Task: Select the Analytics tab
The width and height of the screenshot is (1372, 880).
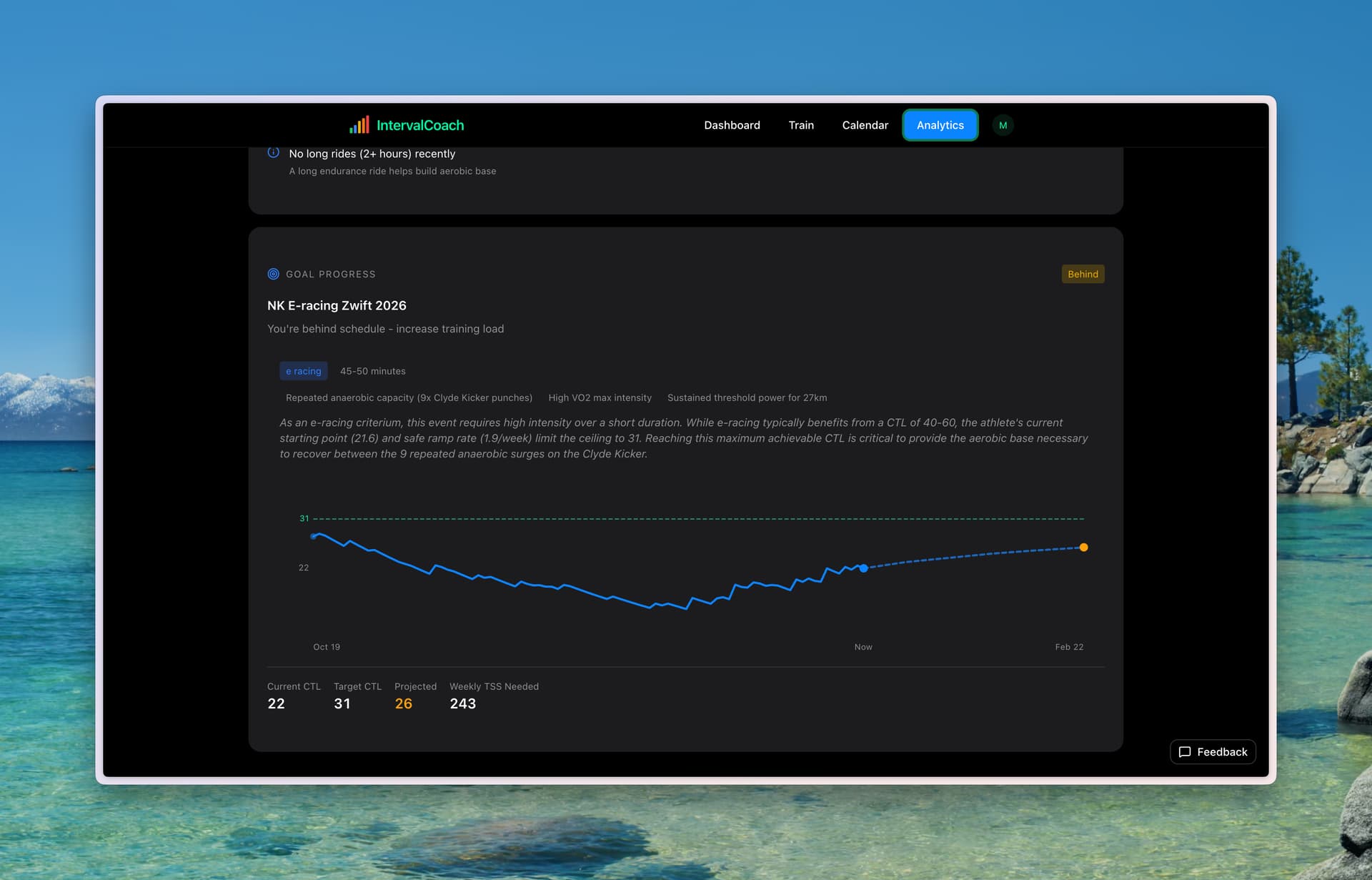Action: coord(940,125)
